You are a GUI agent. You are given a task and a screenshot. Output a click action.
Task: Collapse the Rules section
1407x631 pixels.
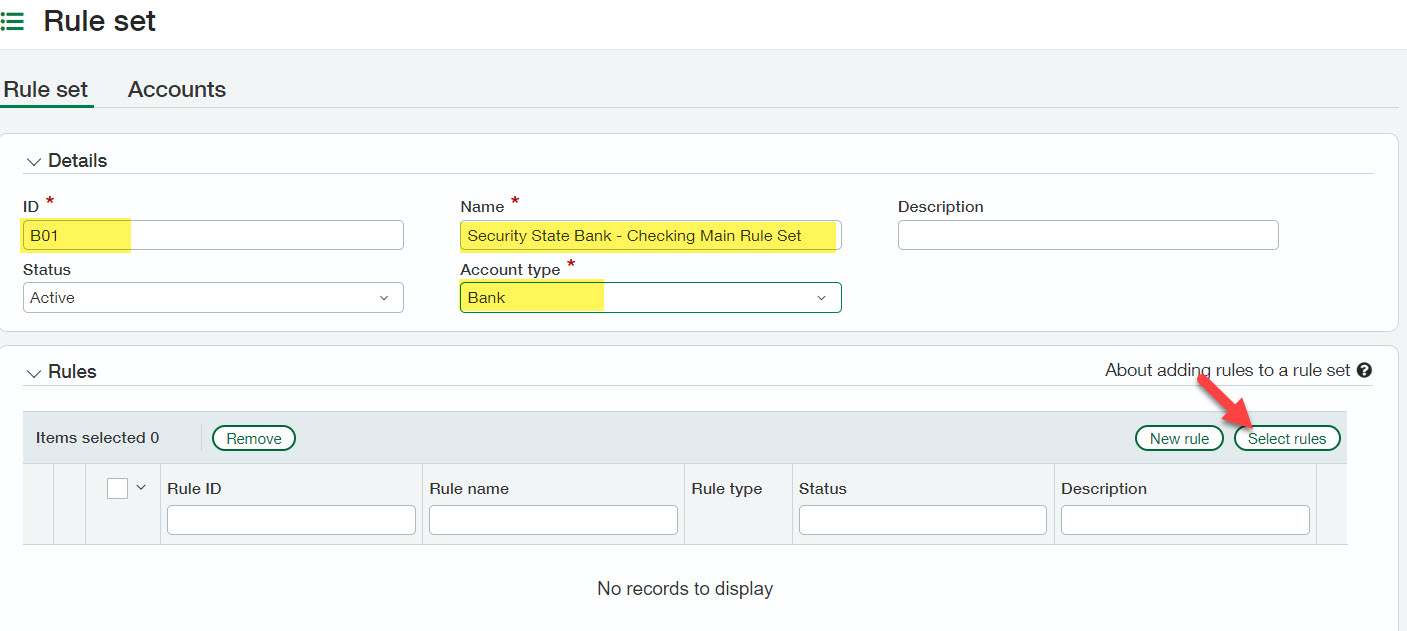click(34, 372)
